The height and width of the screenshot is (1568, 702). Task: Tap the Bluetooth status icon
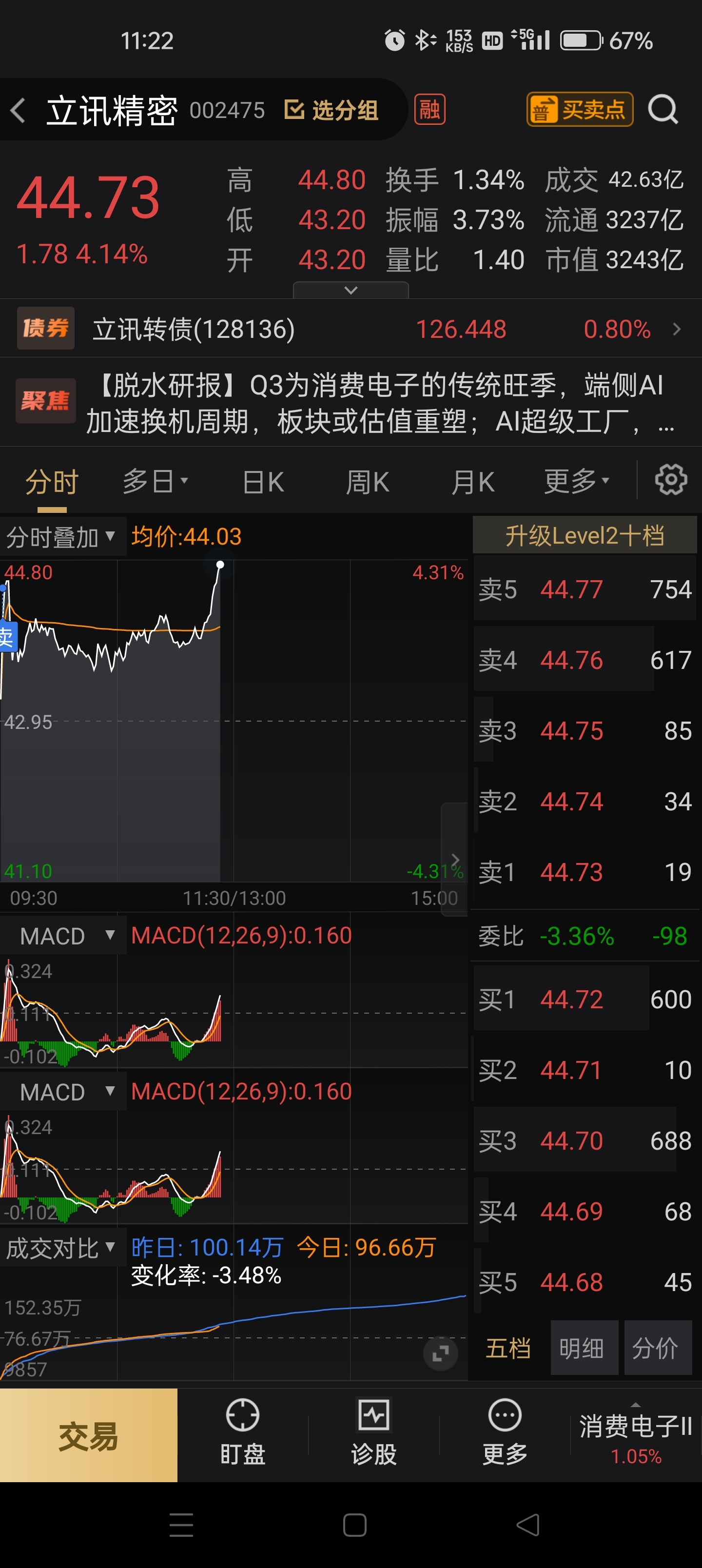pyautogui.click(x=425, y=41)
